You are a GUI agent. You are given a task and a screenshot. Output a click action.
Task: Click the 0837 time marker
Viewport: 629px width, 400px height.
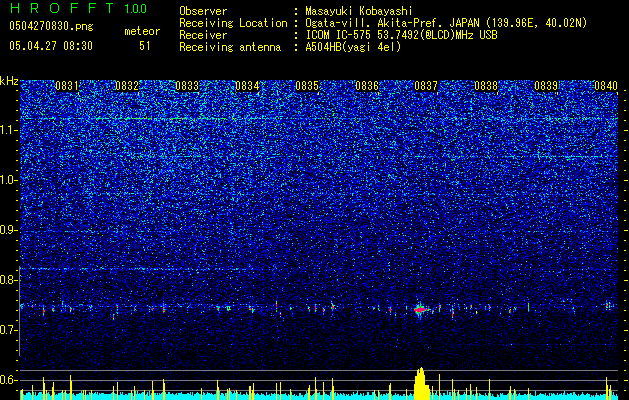426,86
